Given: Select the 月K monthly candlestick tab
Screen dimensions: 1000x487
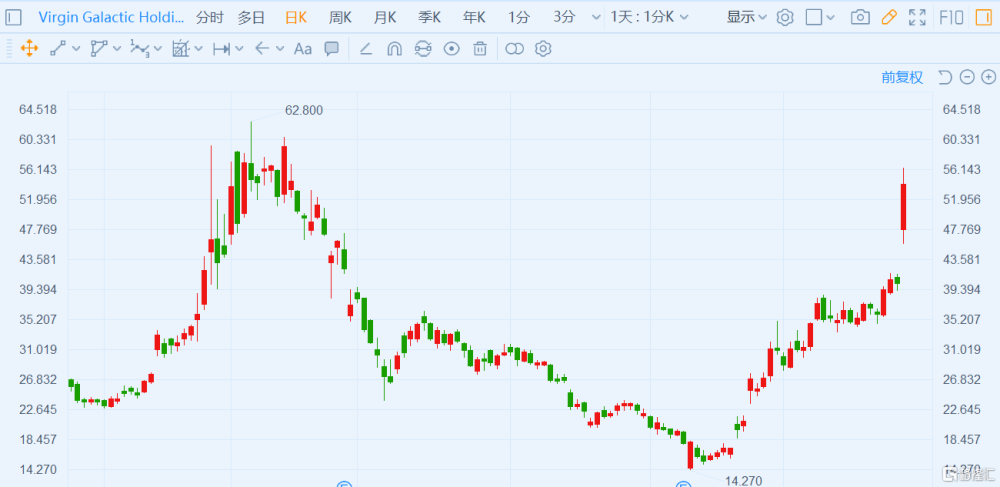Looking at the screenshot, I should [385, 17].
